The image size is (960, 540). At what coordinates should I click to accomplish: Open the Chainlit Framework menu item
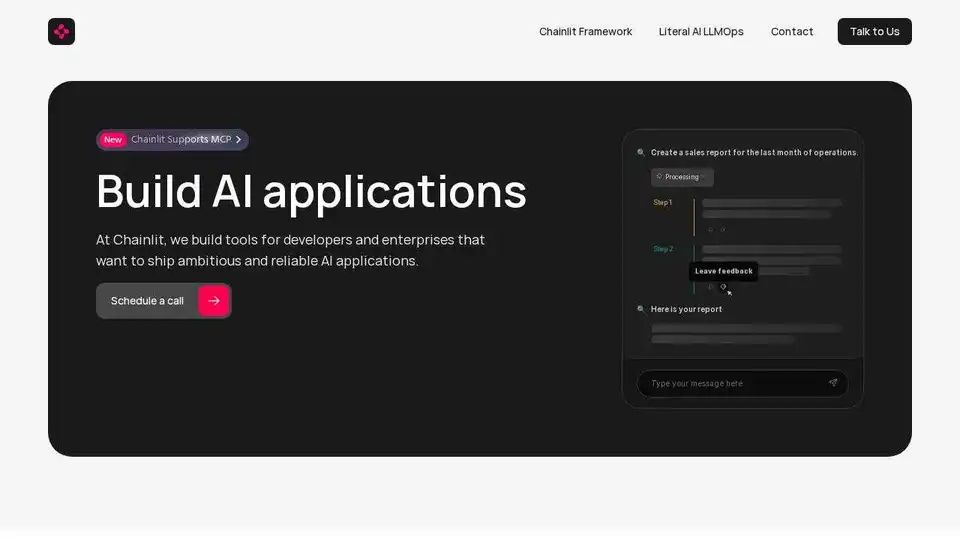pyautogui.click(x=585, y=31)
